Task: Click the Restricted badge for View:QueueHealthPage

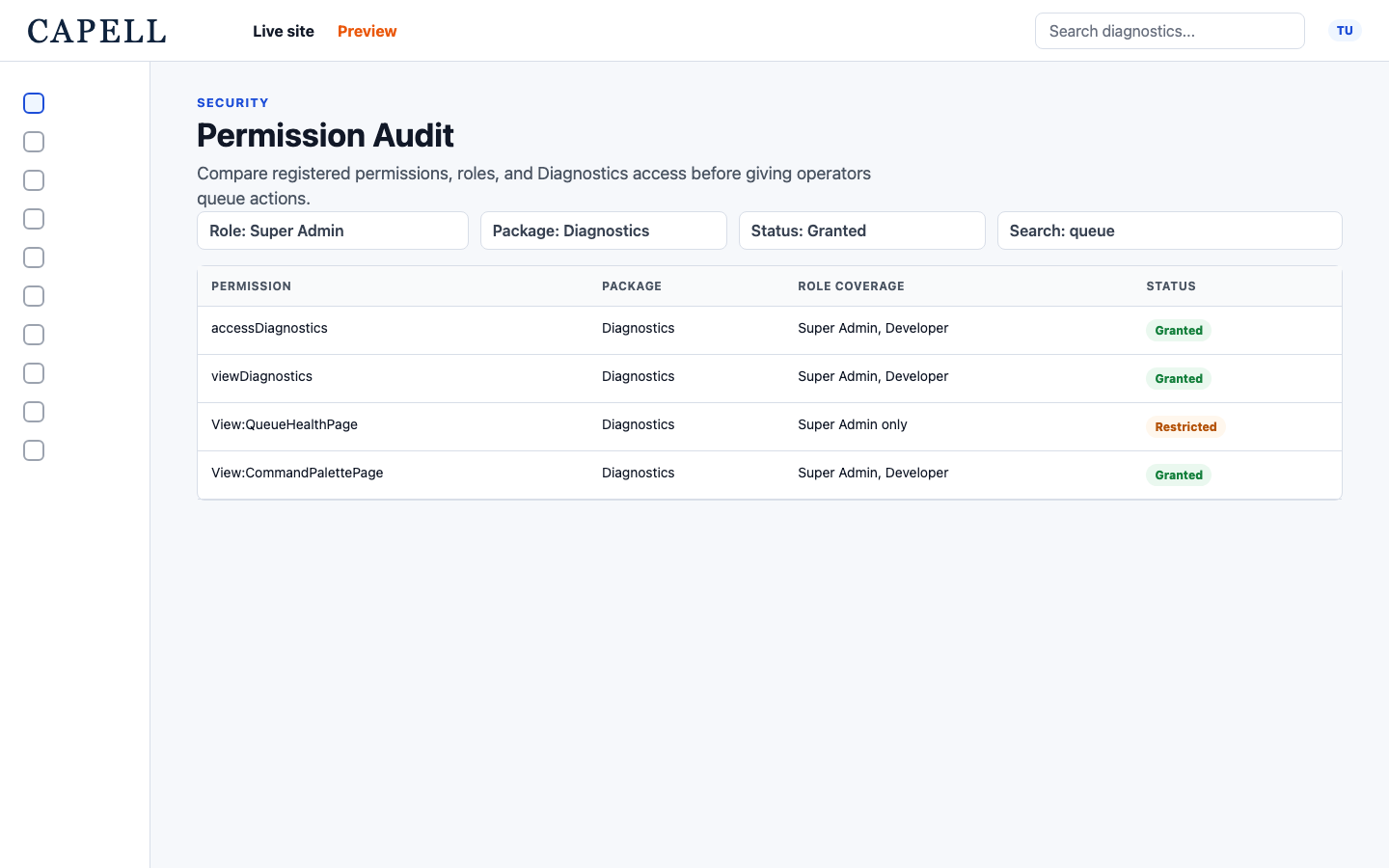Action: 1185,426
